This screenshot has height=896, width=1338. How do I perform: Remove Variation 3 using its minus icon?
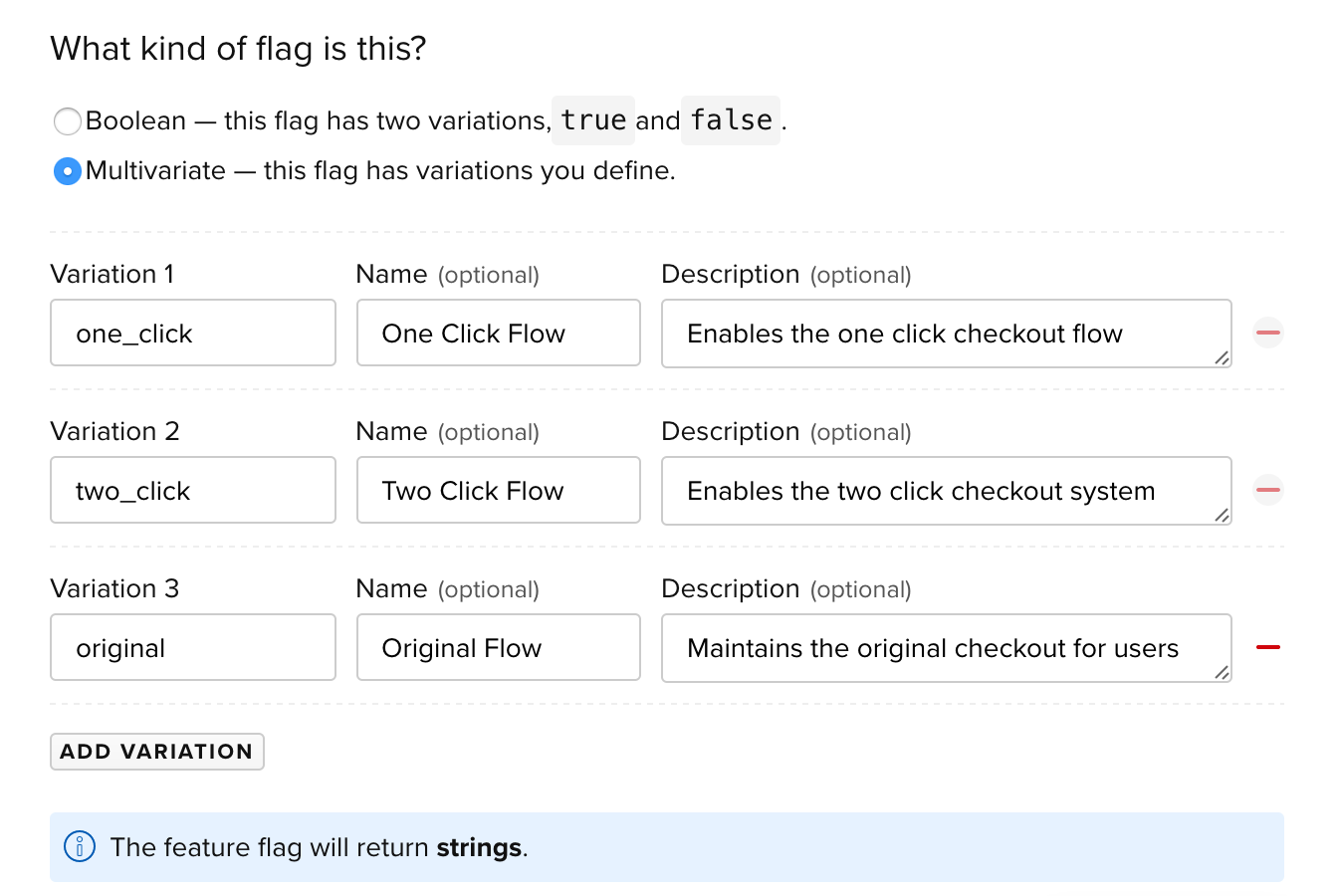pyautogui.click(x=1267, y=647)
